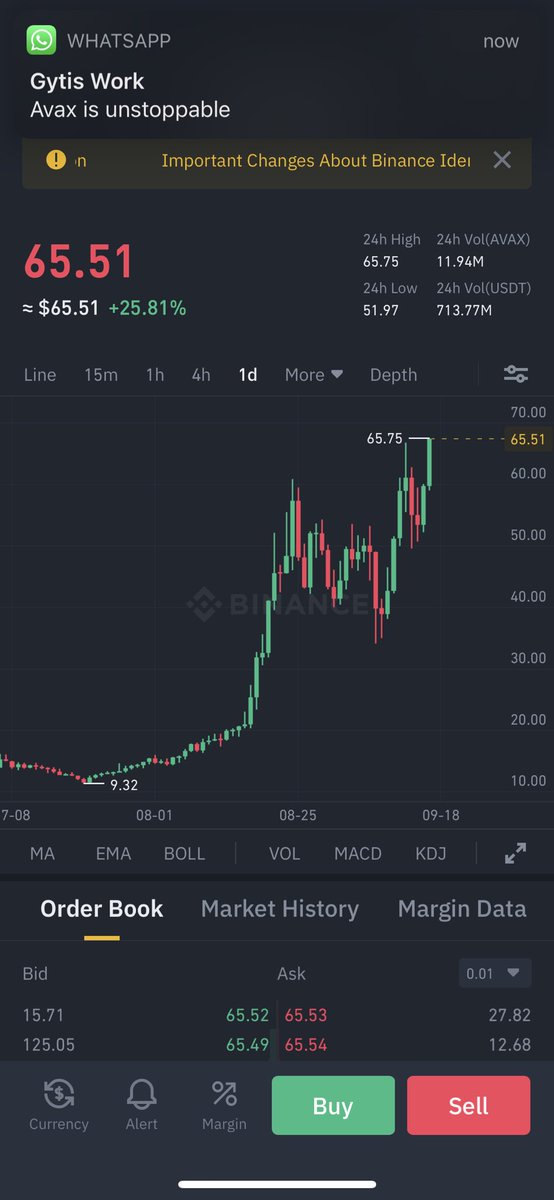Screen dimensions: 554x1200
Task: Toggle the MACD indicator
Action: point(358,853)
